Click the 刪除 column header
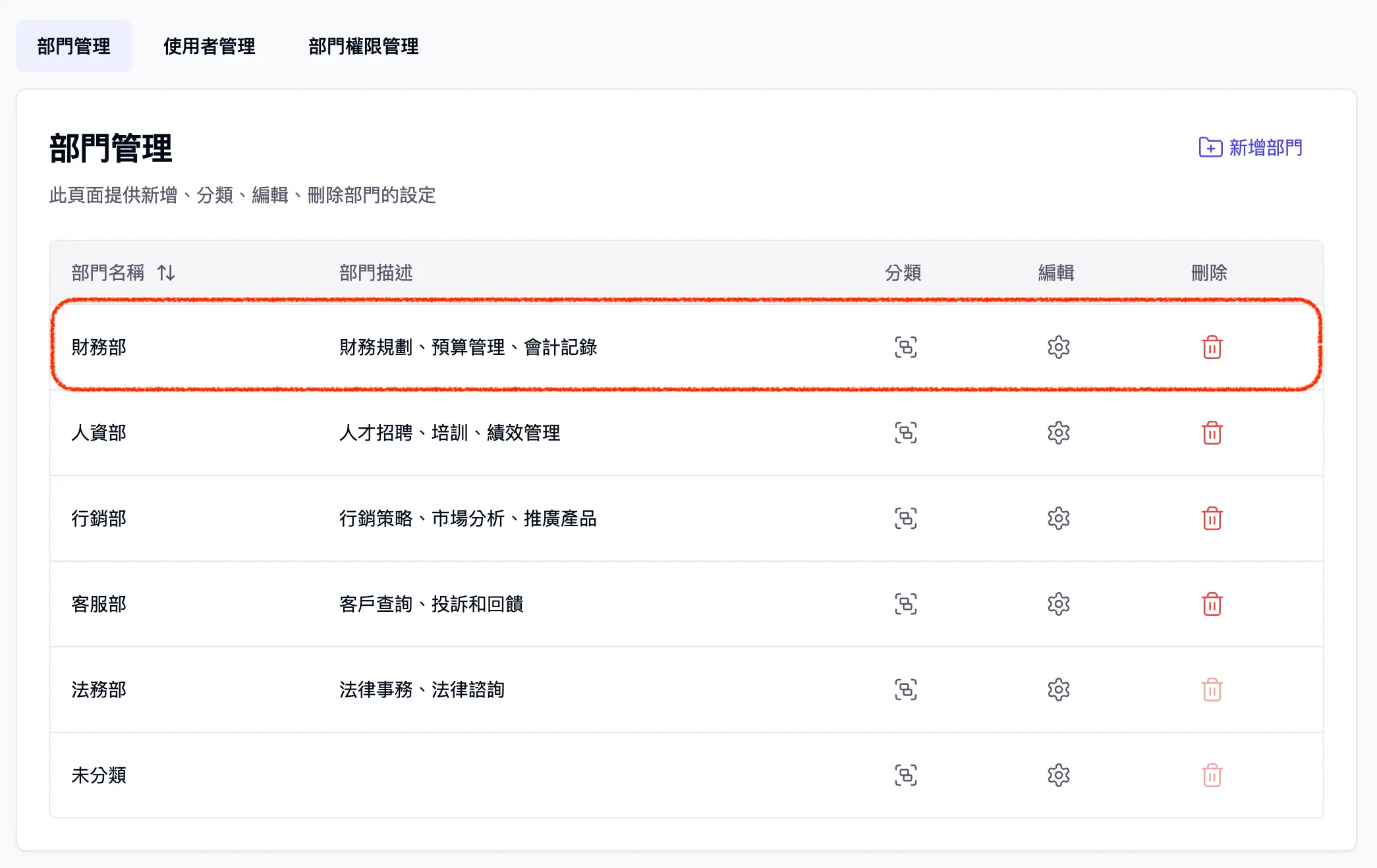Image resolution: width=1377 pixels, height=868 pixels. point(1210,273)
